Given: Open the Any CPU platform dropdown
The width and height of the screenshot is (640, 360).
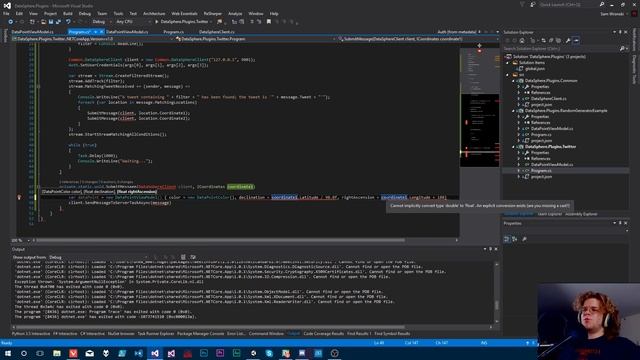Looking at the screenshot, I should 133,22.
